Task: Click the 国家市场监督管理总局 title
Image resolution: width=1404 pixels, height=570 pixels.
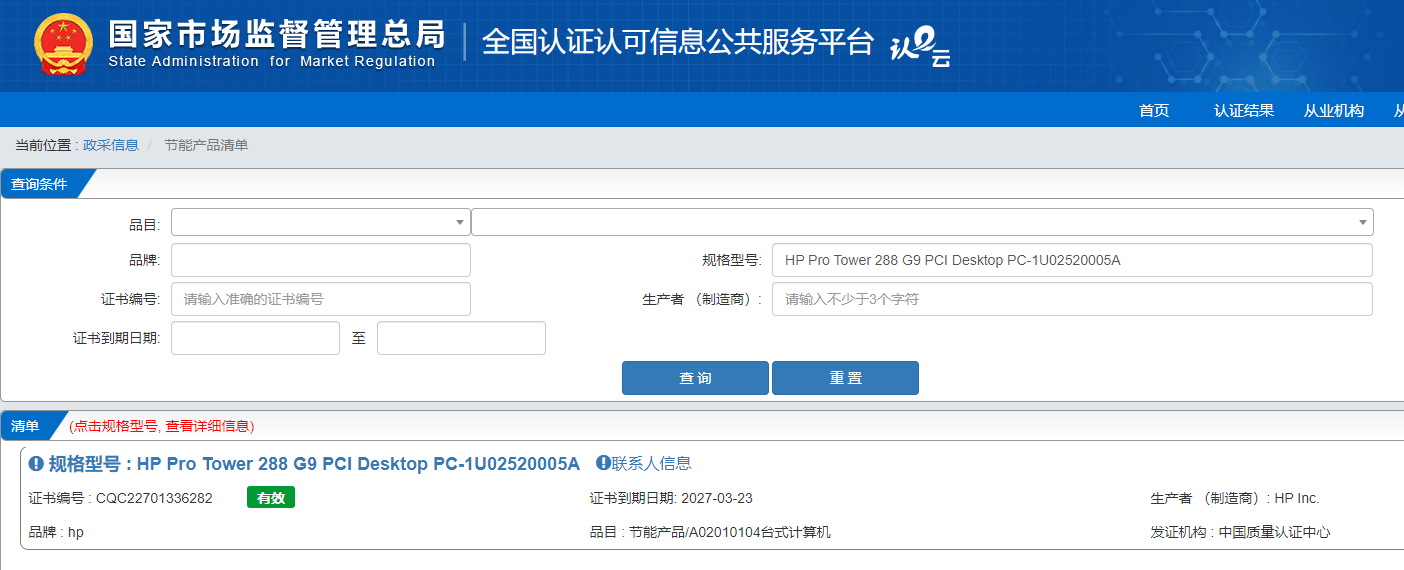Action: click(277, 34)
